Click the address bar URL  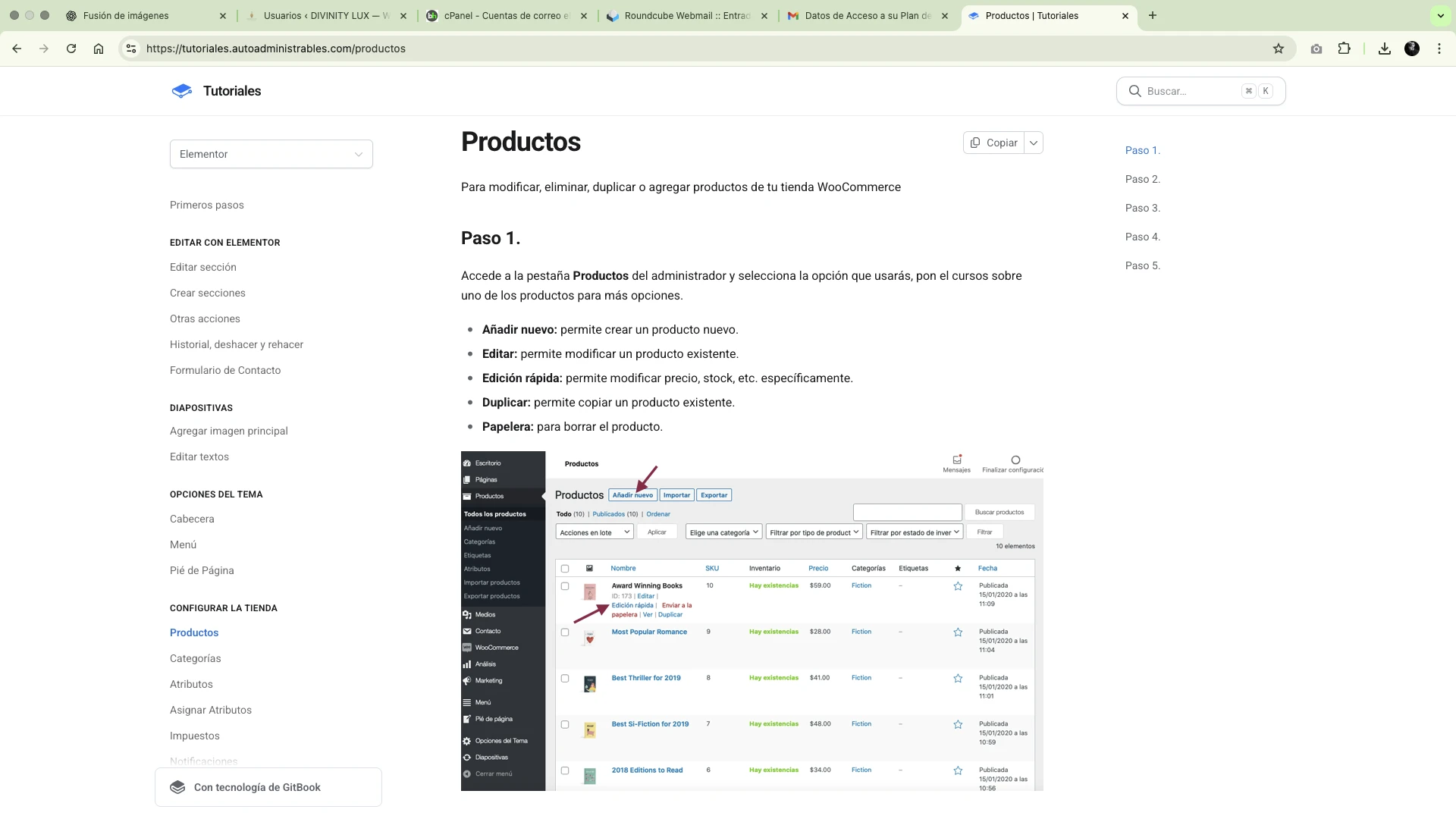pos(276,49)
